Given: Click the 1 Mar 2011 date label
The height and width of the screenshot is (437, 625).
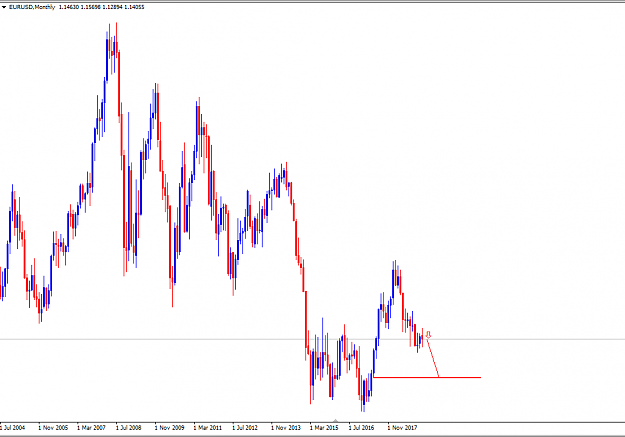Looking at the screenshot, I should click(x=208, y=428).
